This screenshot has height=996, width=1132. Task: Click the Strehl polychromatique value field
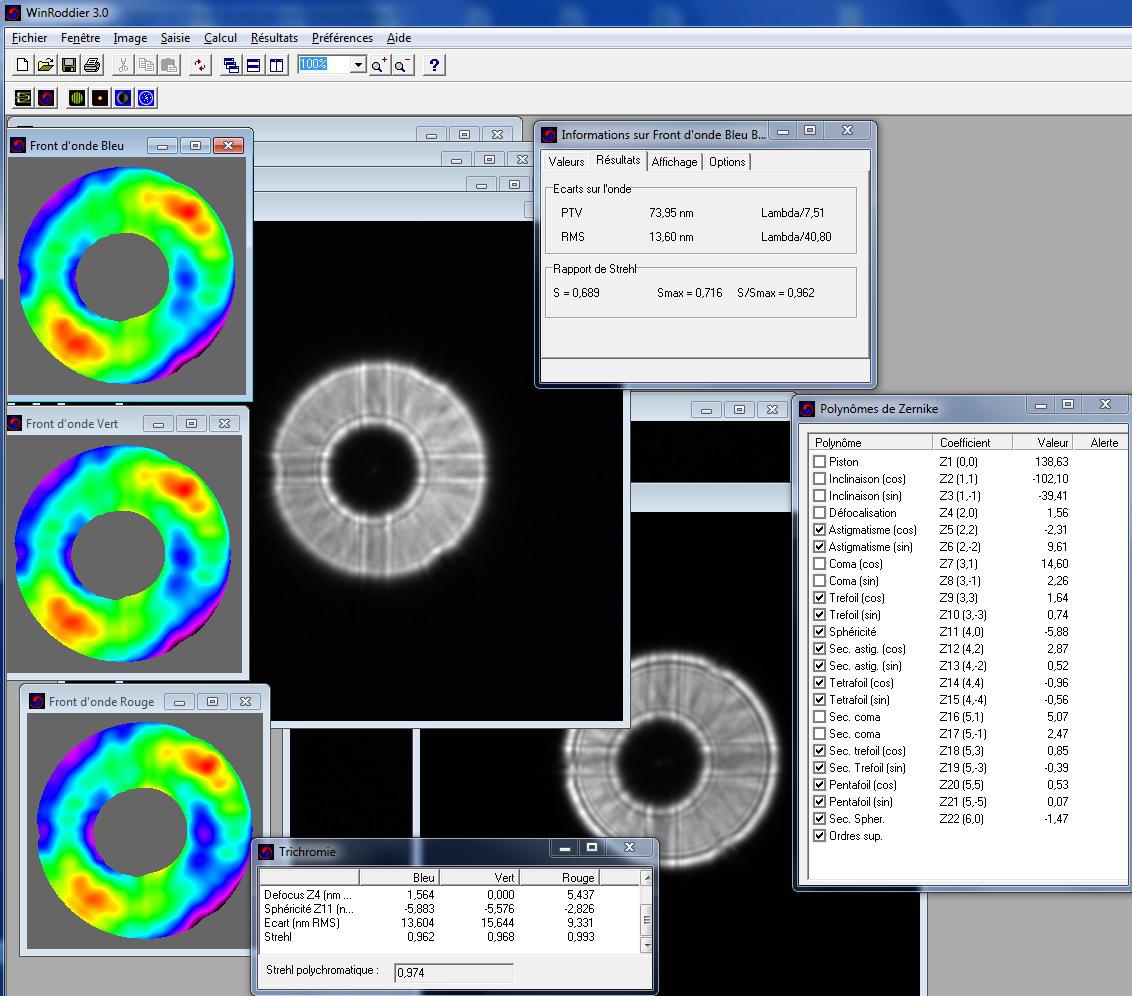click(x=454, y=972)
